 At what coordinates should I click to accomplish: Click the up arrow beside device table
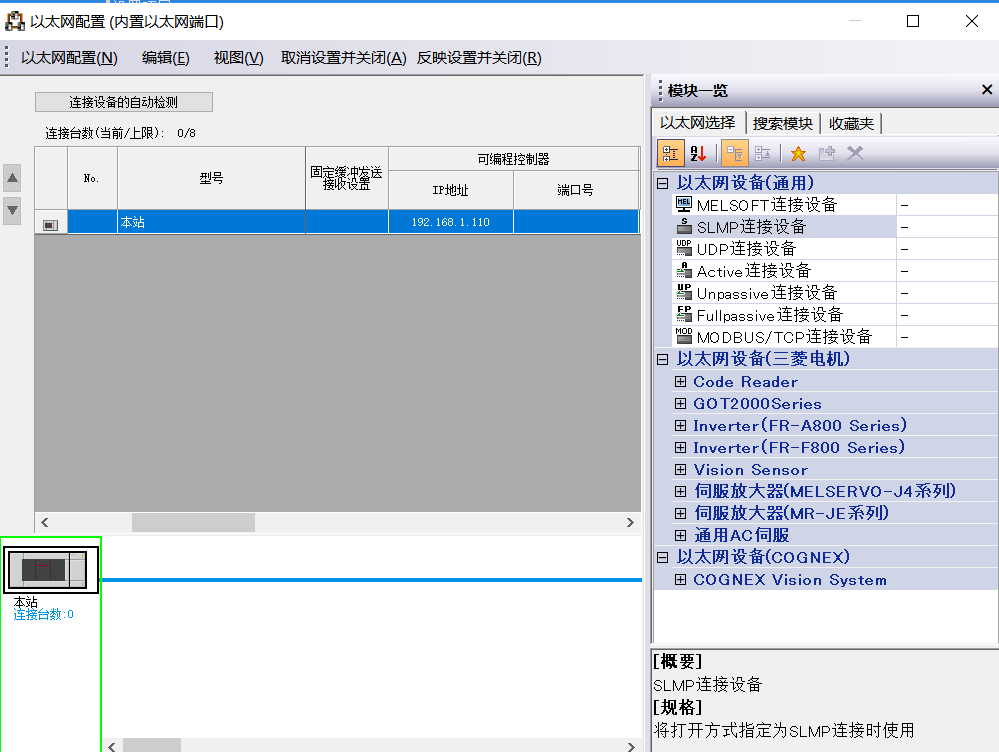coord(12,179)
